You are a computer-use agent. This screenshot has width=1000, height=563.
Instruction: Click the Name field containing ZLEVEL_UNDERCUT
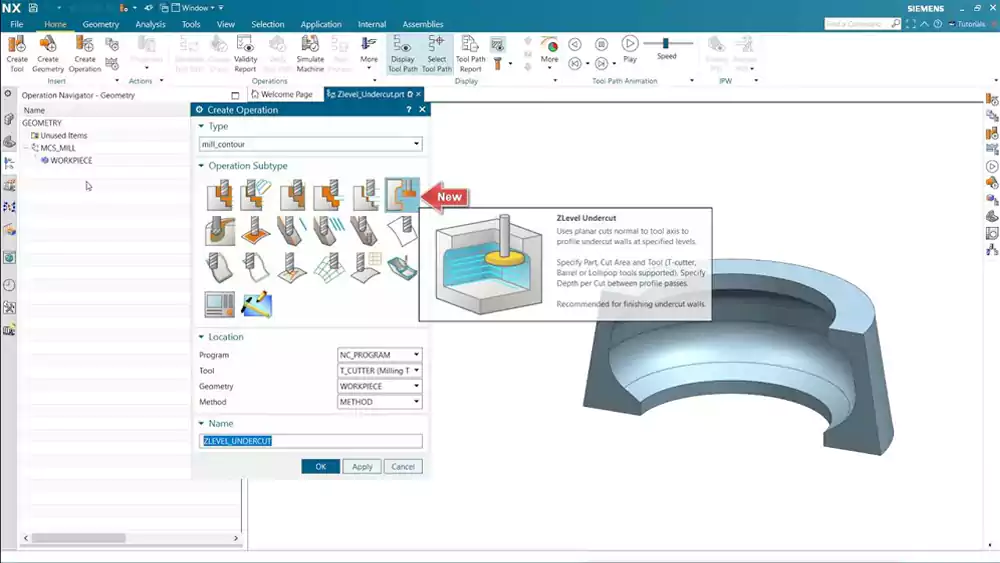pos(310,441)
